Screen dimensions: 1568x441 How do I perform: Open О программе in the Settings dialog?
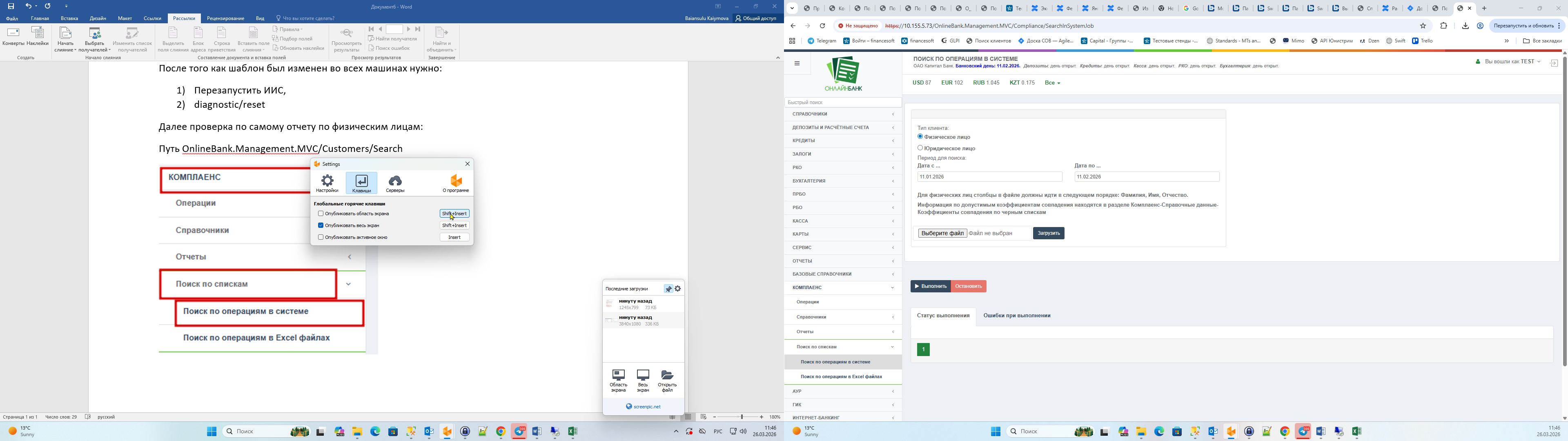tap(456, 183)
